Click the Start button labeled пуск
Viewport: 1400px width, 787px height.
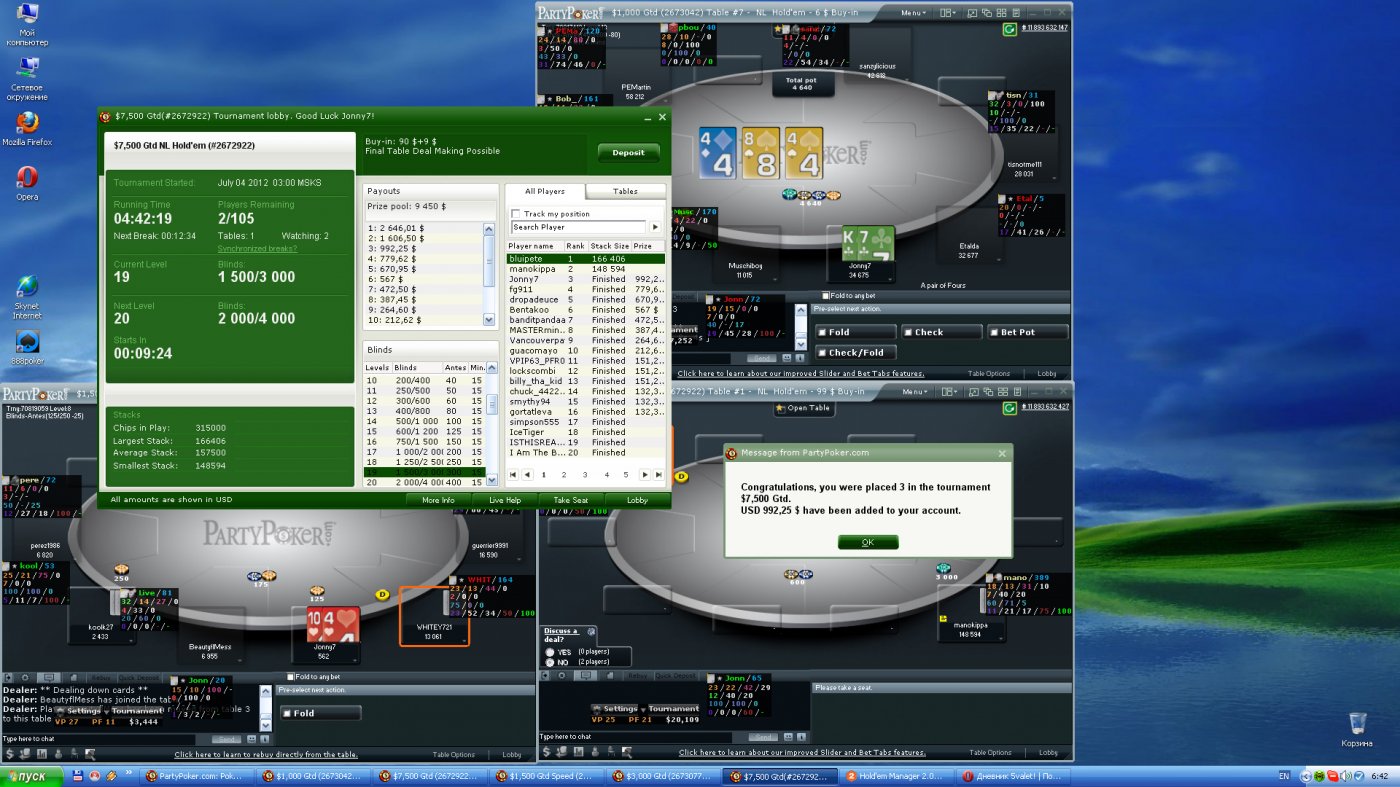32,776
